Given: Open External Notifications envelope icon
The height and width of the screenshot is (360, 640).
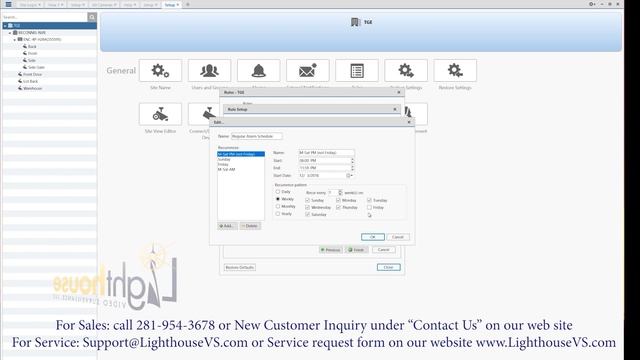Looking at the screenshot, I should [308, 71].
